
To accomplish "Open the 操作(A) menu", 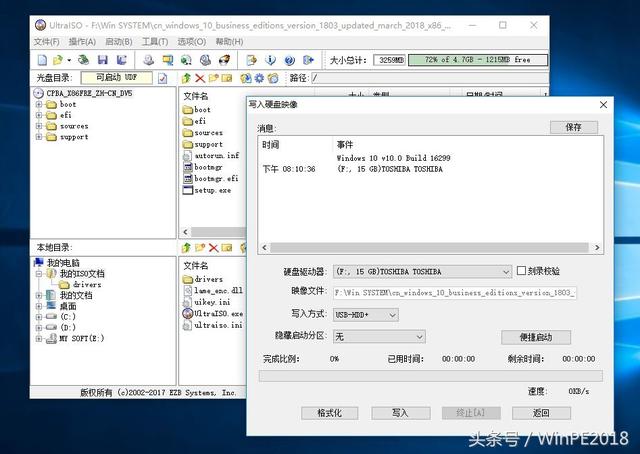I will coord(82,42).
